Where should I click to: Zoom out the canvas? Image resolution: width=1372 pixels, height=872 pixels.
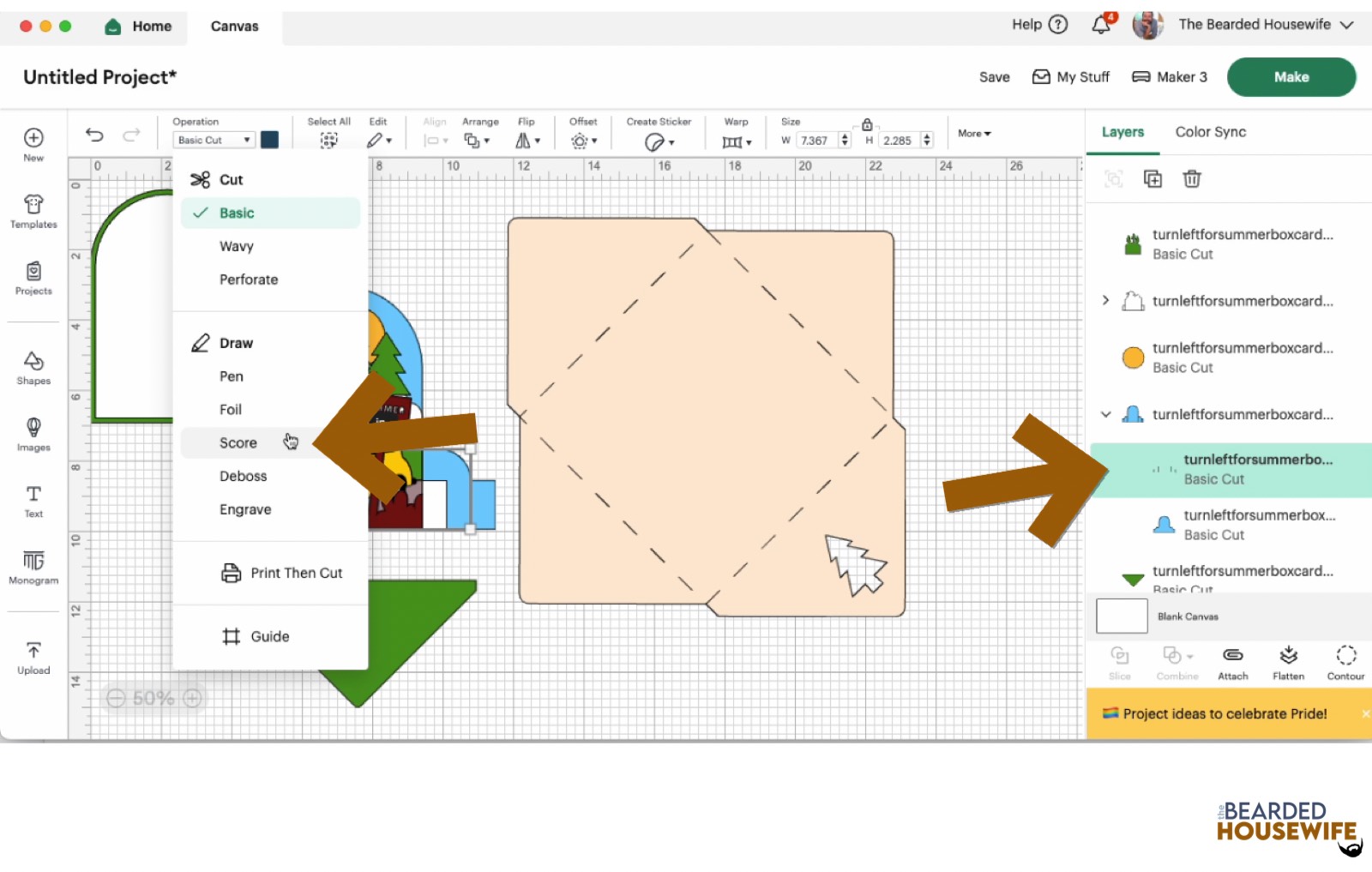pyautogui.click(x=116, y=698)
